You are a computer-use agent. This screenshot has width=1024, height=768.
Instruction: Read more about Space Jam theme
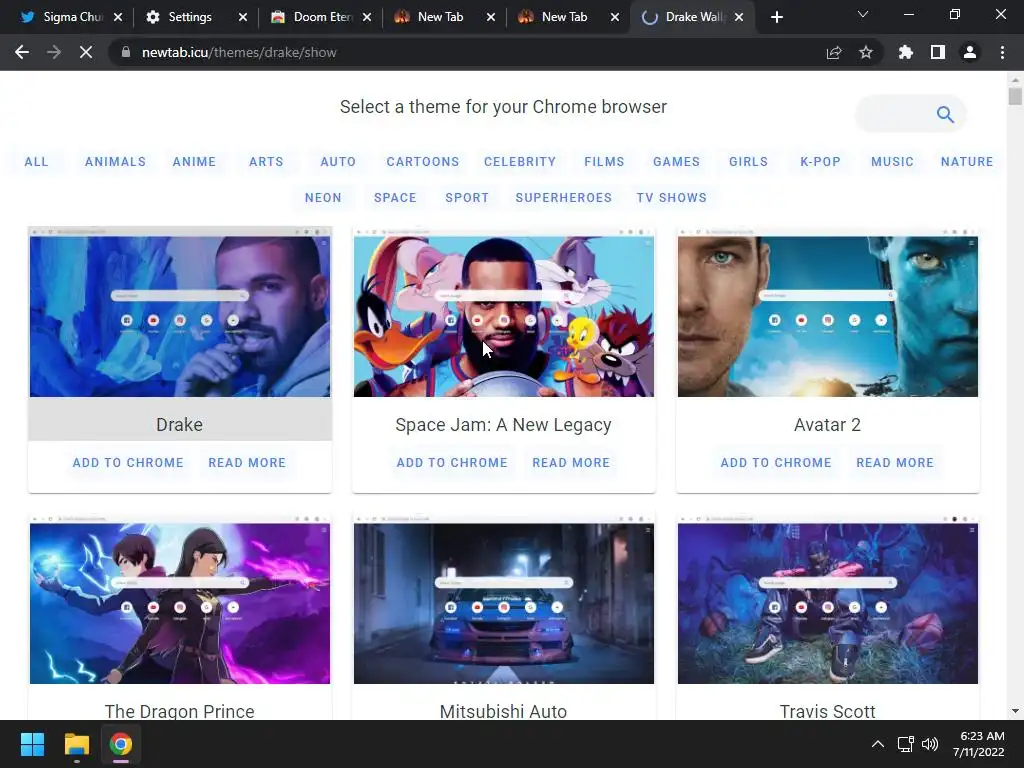coord(571,462)
